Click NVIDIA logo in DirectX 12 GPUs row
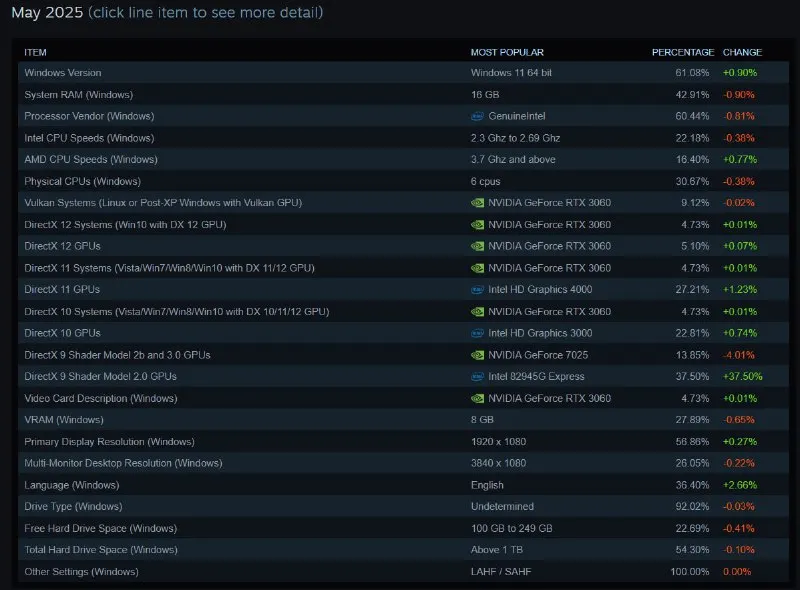 [x=477, y=247]
